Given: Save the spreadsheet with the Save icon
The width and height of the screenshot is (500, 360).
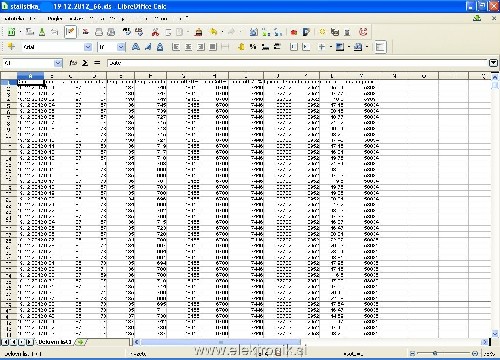Looking at the screenshot, I should point(42,32).
